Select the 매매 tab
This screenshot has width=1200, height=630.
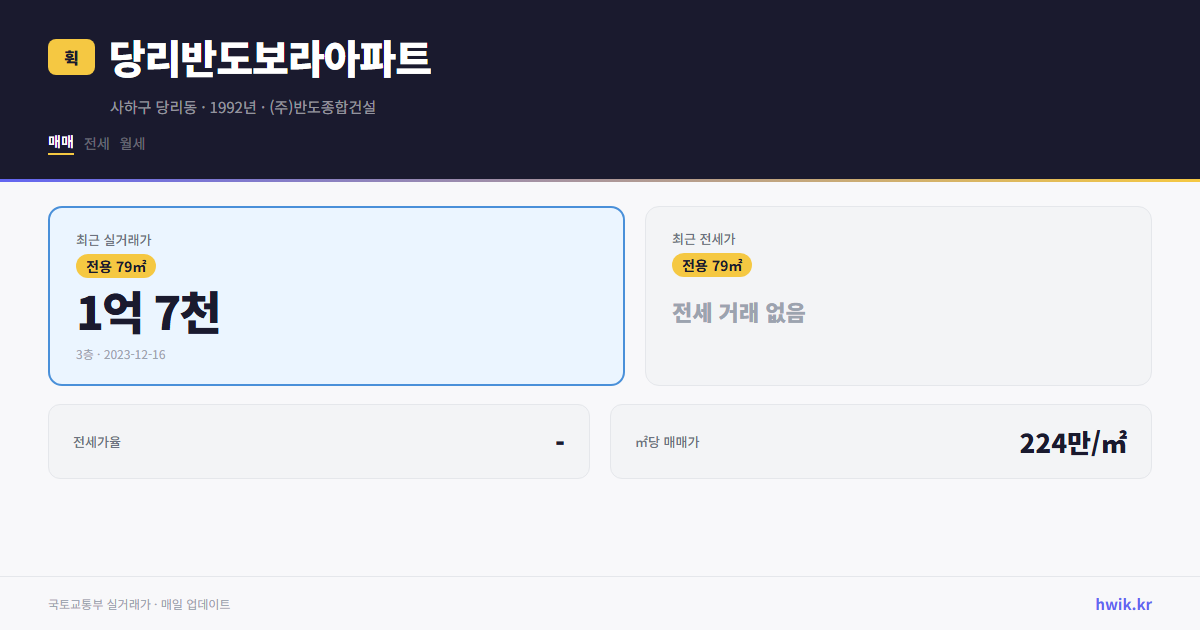[60, 143]
